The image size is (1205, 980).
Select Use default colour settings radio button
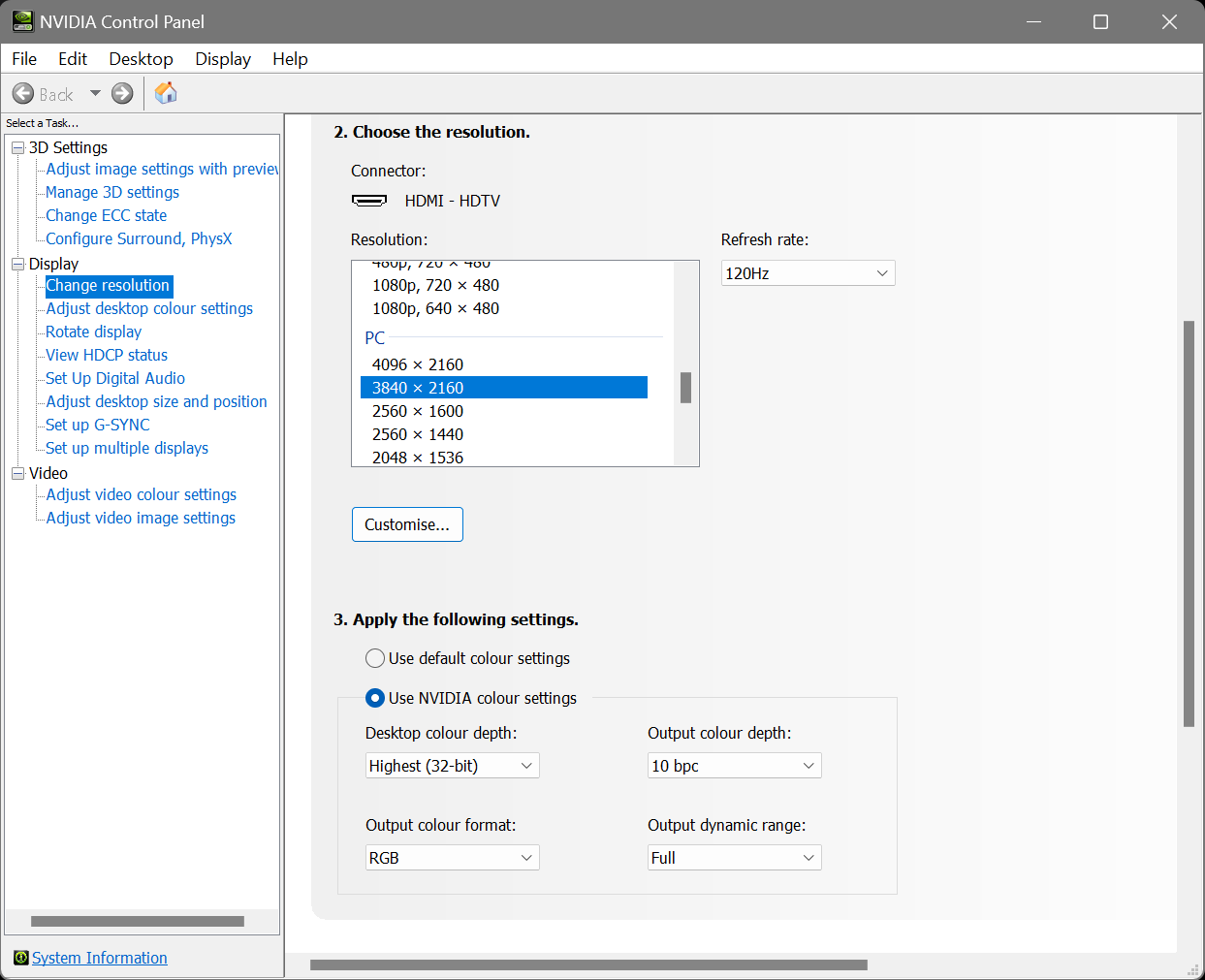375,658
